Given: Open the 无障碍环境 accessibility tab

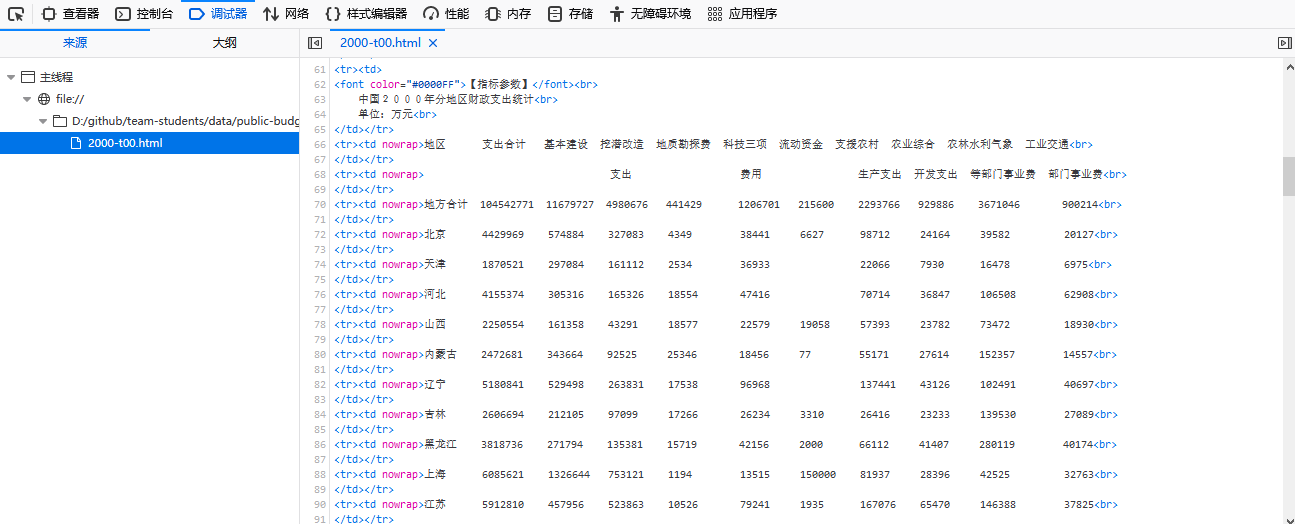Looking at the screenshot, I should point(650,14).
